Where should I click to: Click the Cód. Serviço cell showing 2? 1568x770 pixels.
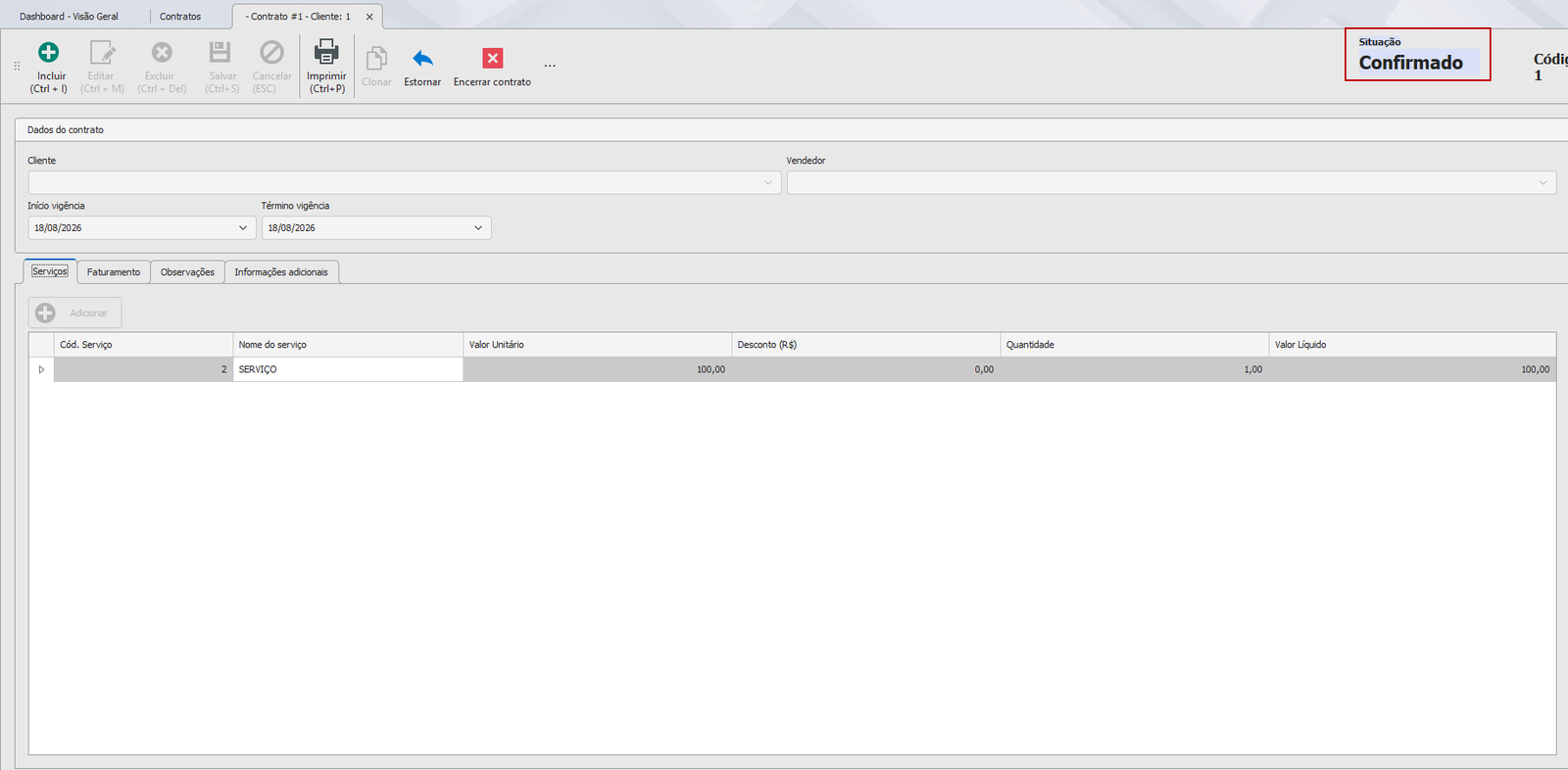(143, 369)
